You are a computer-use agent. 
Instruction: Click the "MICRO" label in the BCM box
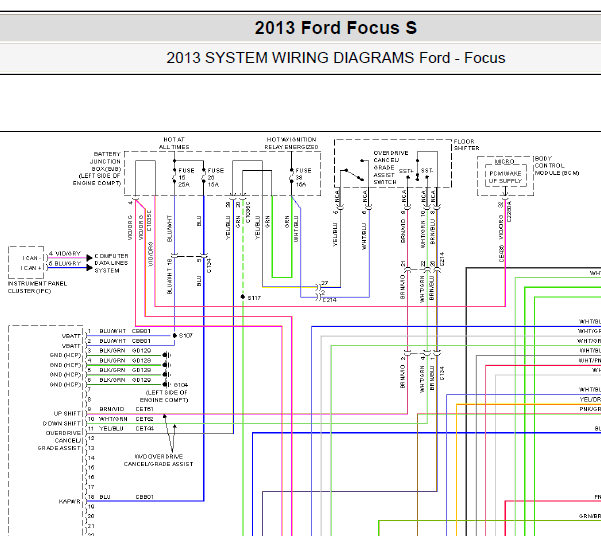pyautogui.click(x=504, y=161)
